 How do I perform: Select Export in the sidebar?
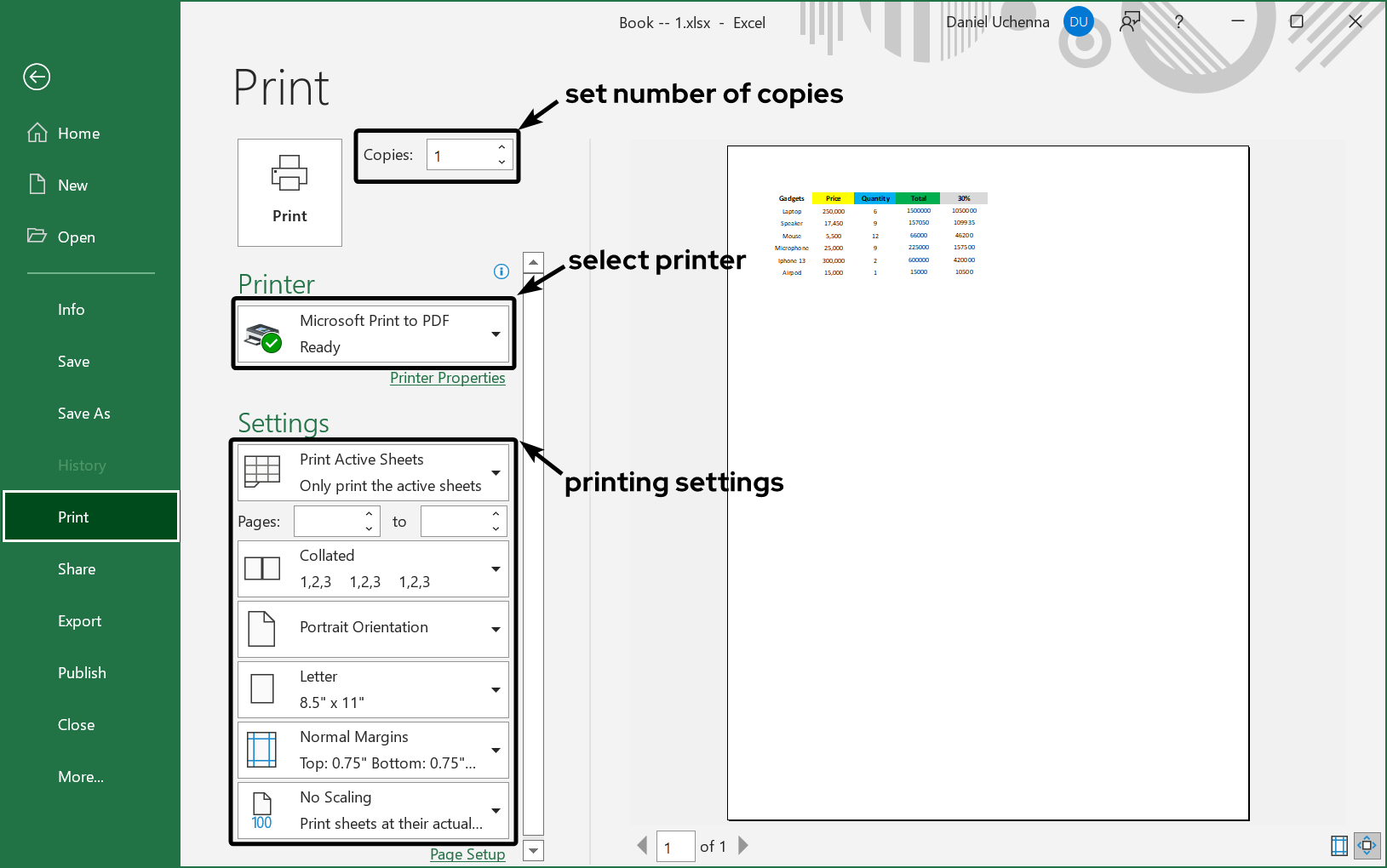click(80, 621)
